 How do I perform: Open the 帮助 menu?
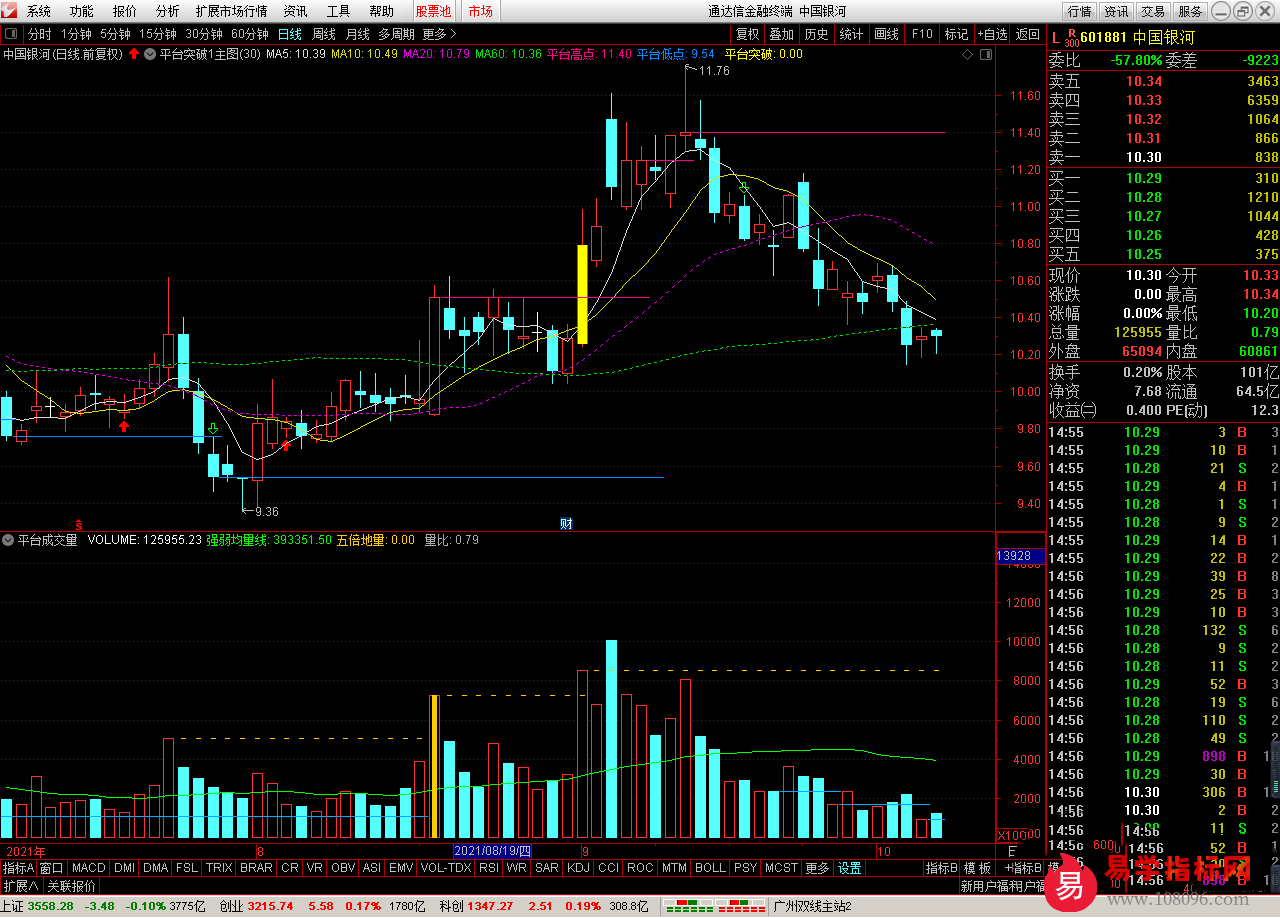[381, 11]
